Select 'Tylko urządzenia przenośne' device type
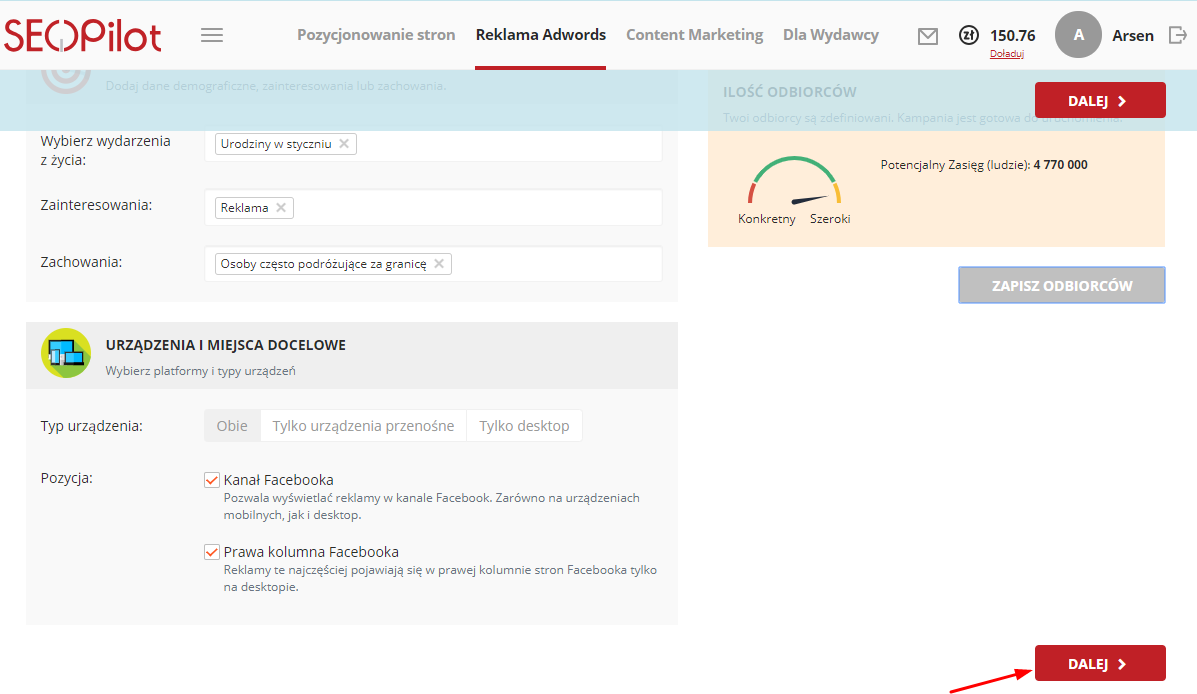The width and height of the screenshot is (1197, 694). (363, 426)
